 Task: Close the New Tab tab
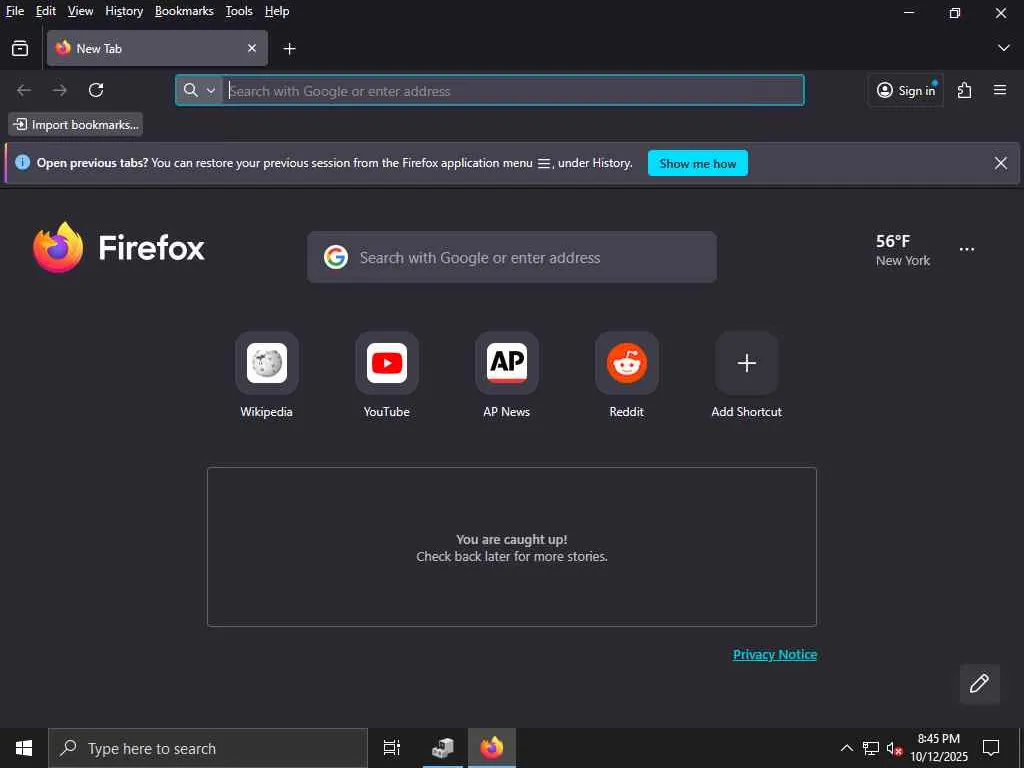(x=252, y=48)
